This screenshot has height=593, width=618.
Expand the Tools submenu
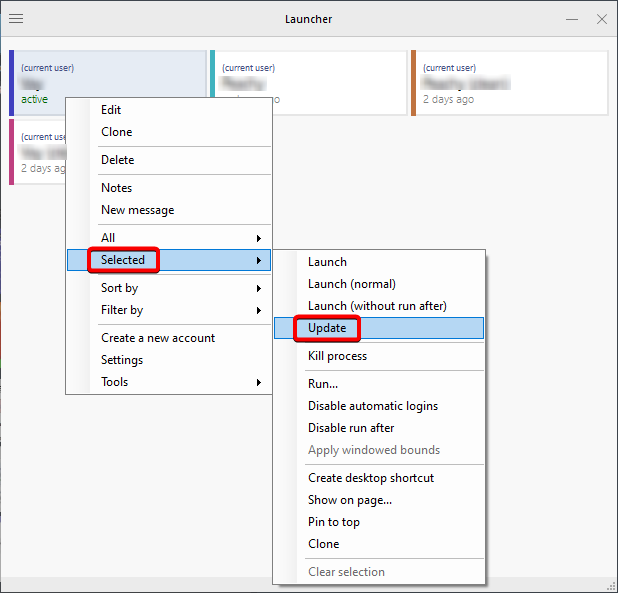(169, 382)
